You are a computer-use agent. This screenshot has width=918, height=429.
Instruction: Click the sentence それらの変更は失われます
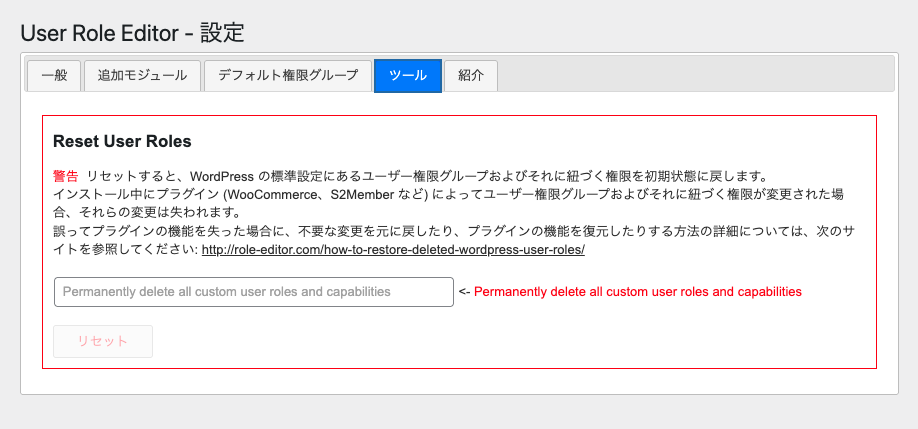coord(155,212)
